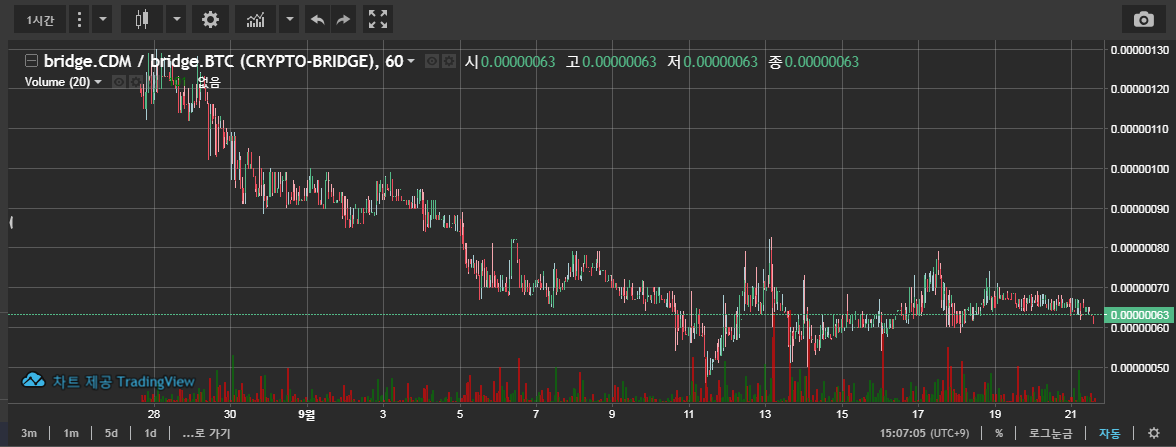Click the TradingView cloud logo icon
The image size is (1176, 447).
coord(34,381)
